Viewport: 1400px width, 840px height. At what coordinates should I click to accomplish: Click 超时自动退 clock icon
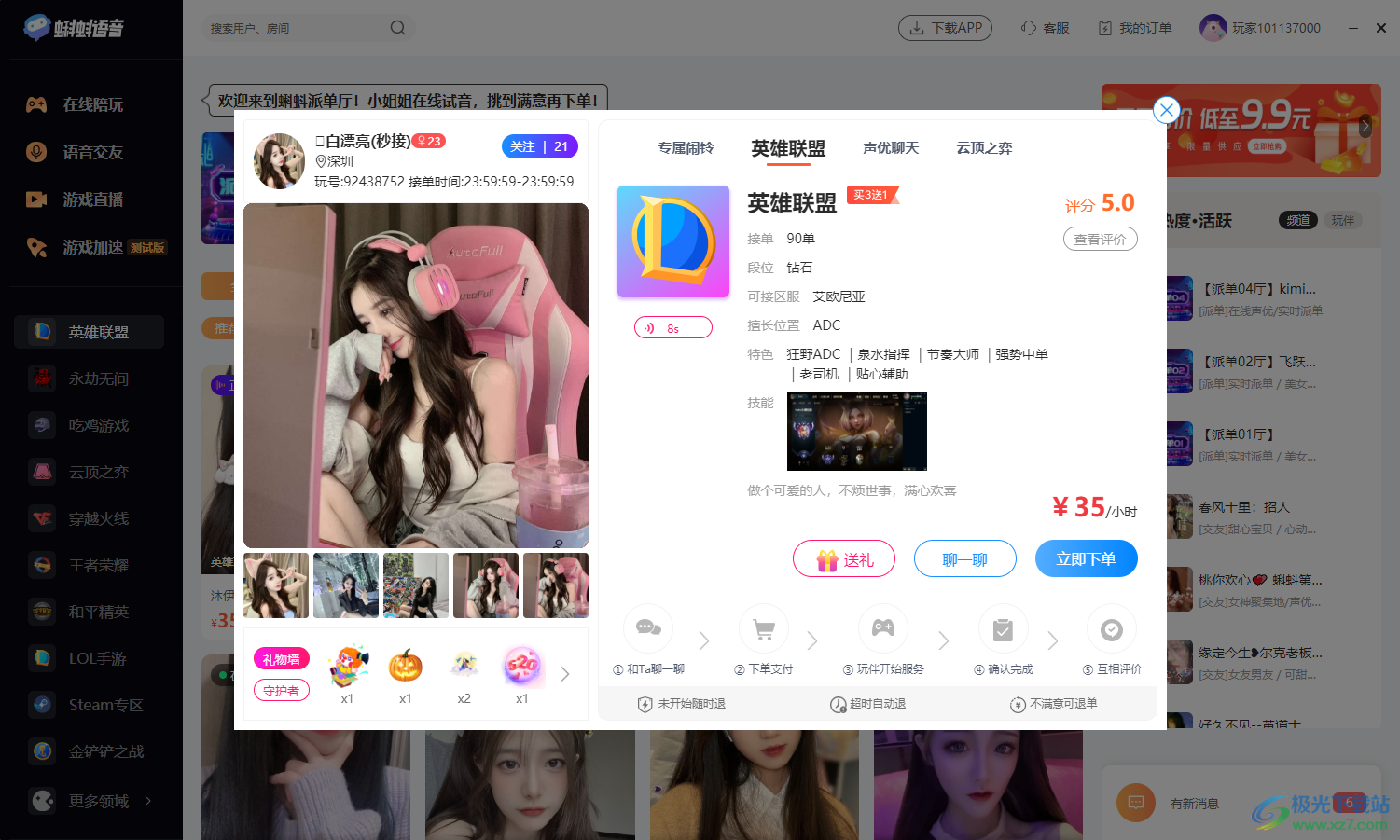[x=839, y=704]
